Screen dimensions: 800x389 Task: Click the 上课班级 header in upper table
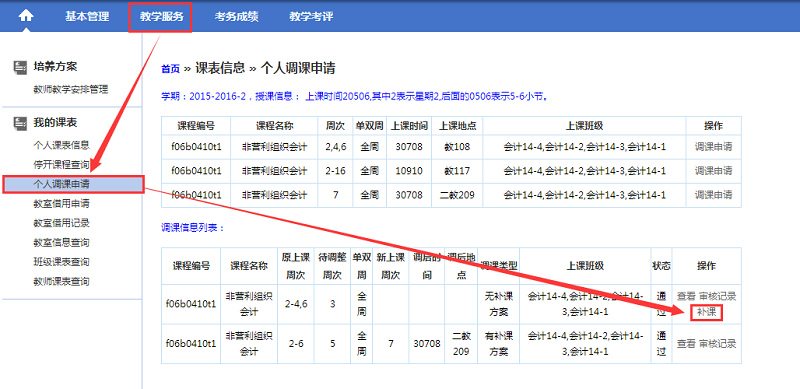(x=584, y=126)
